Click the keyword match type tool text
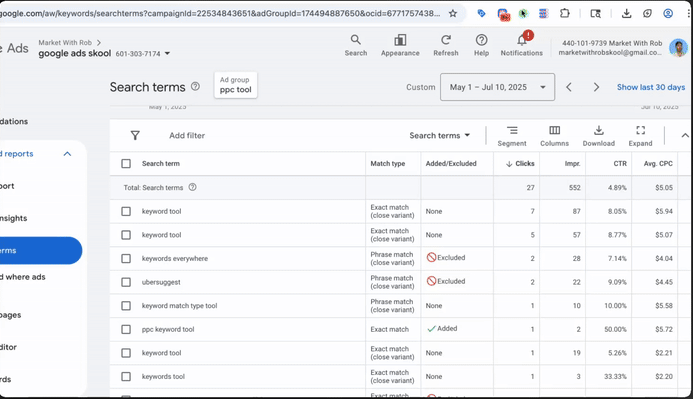 click(179, 306)
